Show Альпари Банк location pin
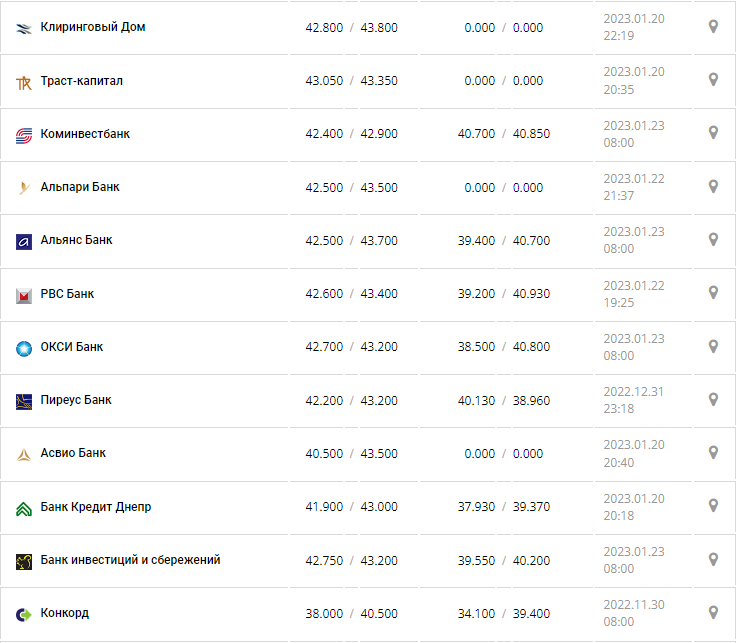737x643 pixels. click(x=713, y=187)
